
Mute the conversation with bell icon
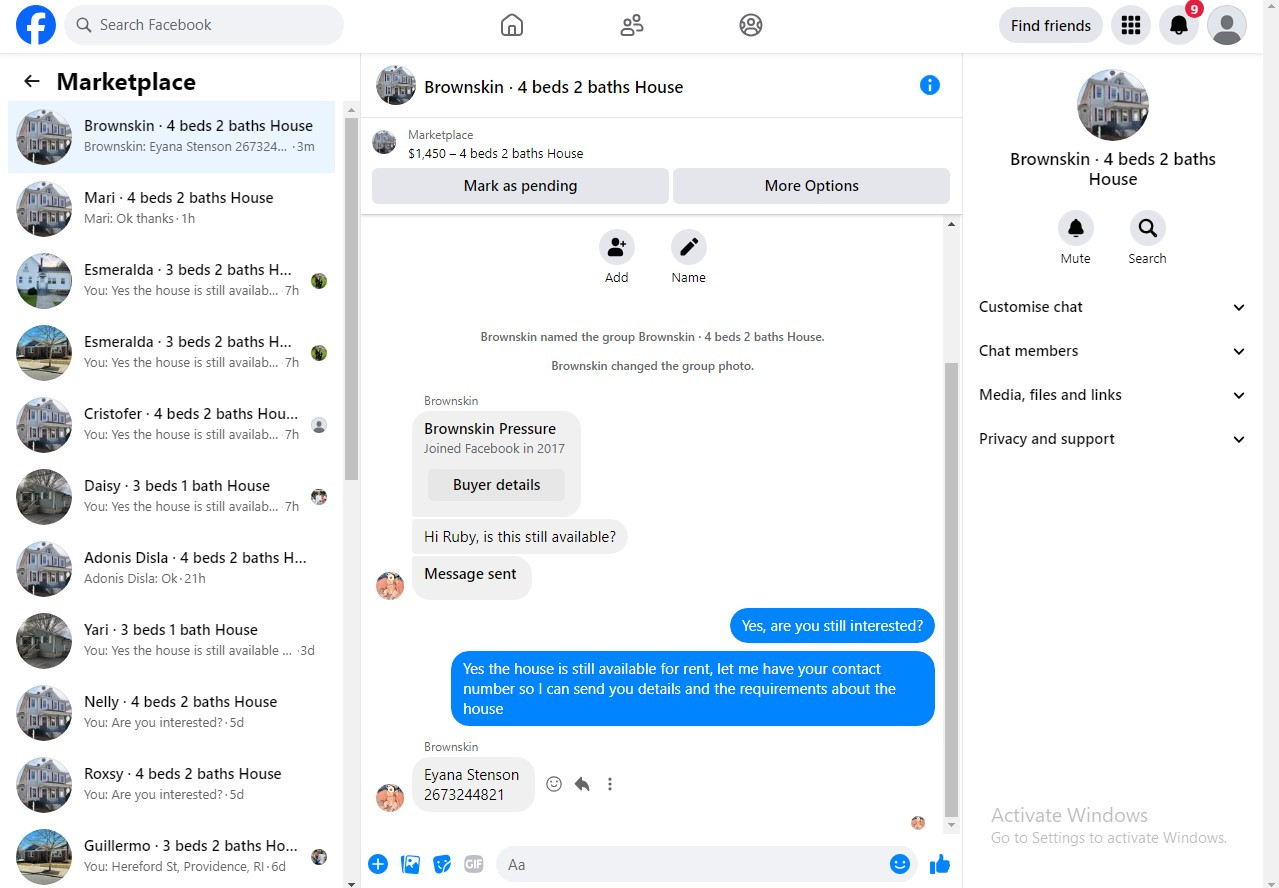pos(1076,228)
